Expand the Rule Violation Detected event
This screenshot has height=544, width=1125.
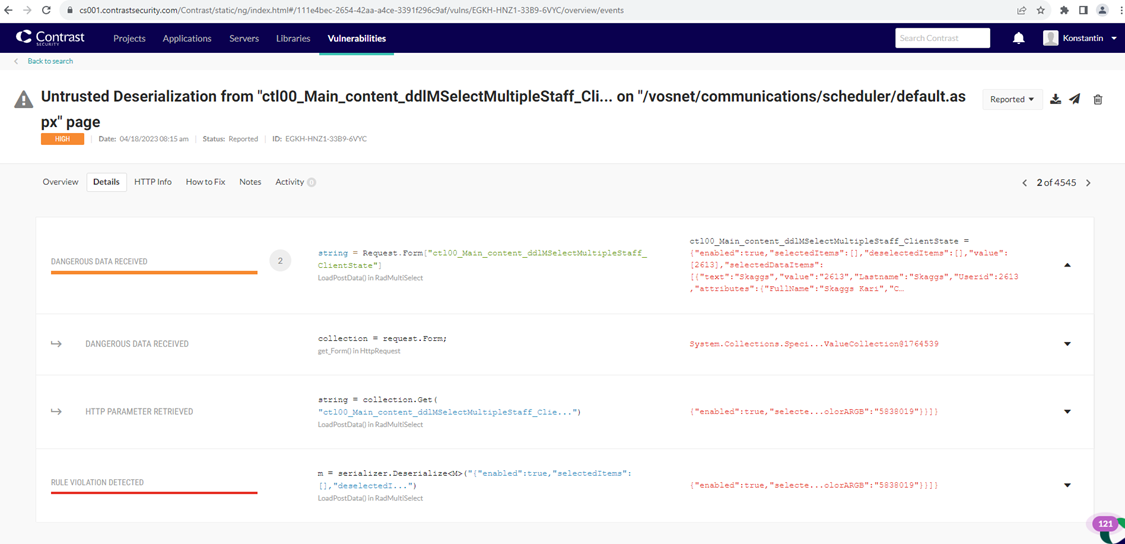pos(1067,486)
